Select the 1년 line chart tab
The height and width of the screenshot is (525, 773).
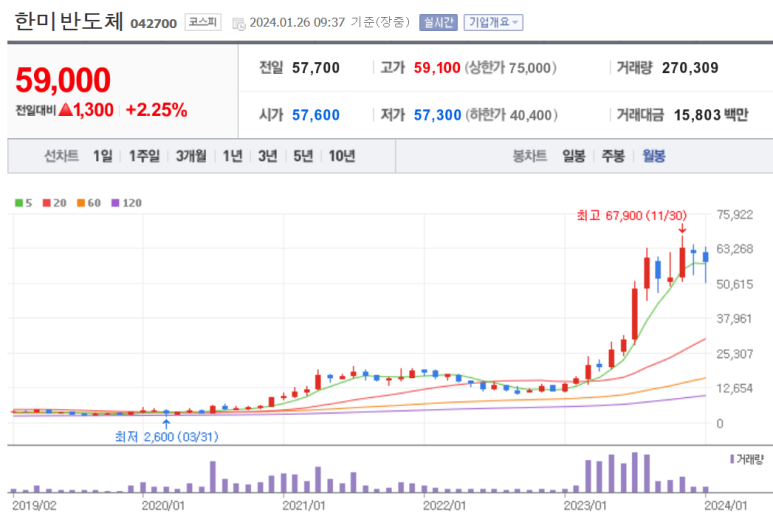click(x=232, y=156)
